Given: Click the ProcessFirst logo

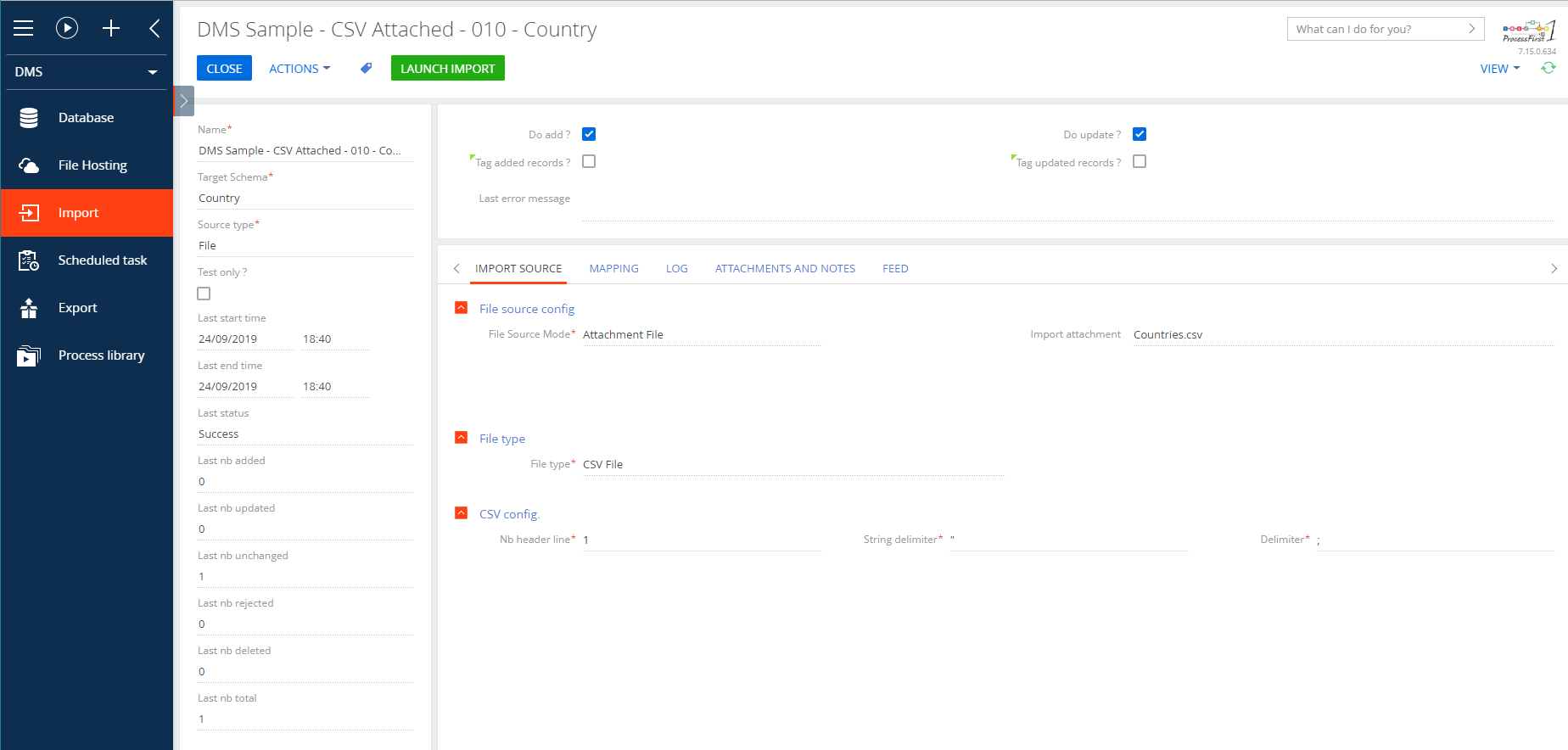Looking at the screenshot, I should tap(1529, 32).
